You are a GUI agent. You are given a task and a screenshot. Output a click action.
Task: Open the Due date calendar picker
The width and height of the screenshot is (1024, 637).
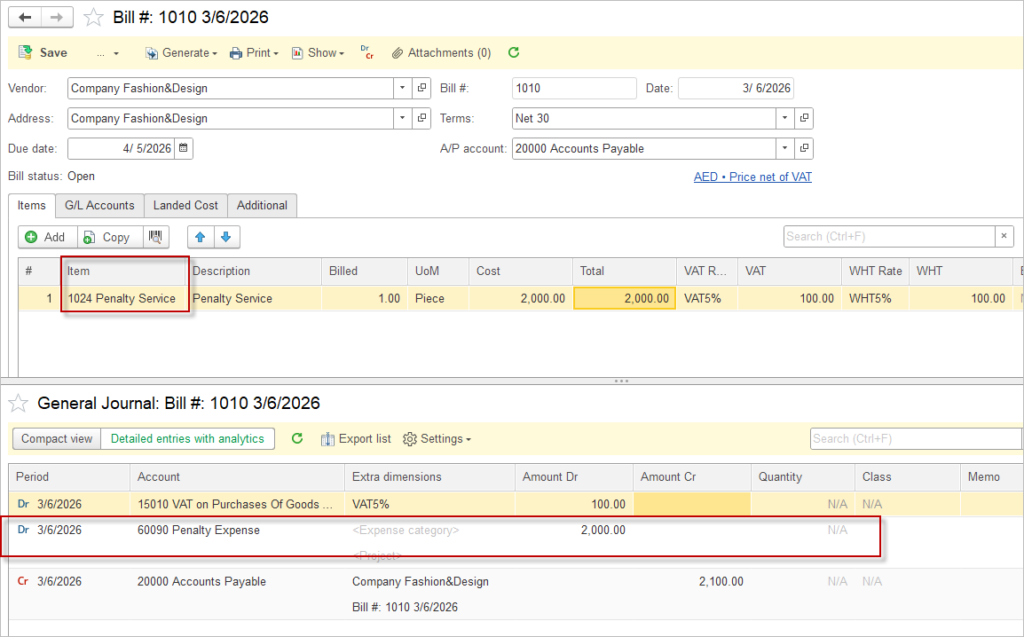coord(184,148)
